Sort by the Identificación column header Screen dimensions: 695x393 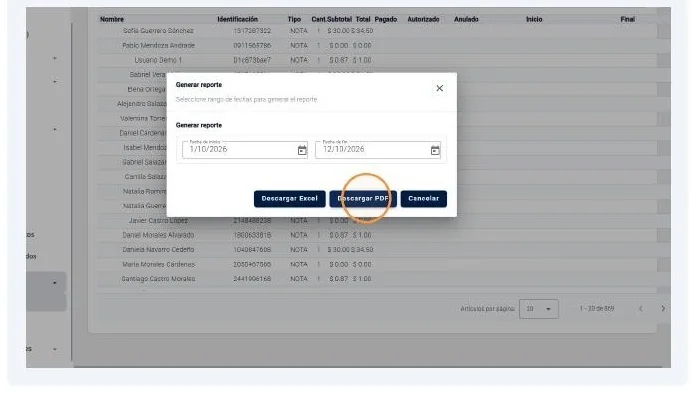tap(238, 19)
